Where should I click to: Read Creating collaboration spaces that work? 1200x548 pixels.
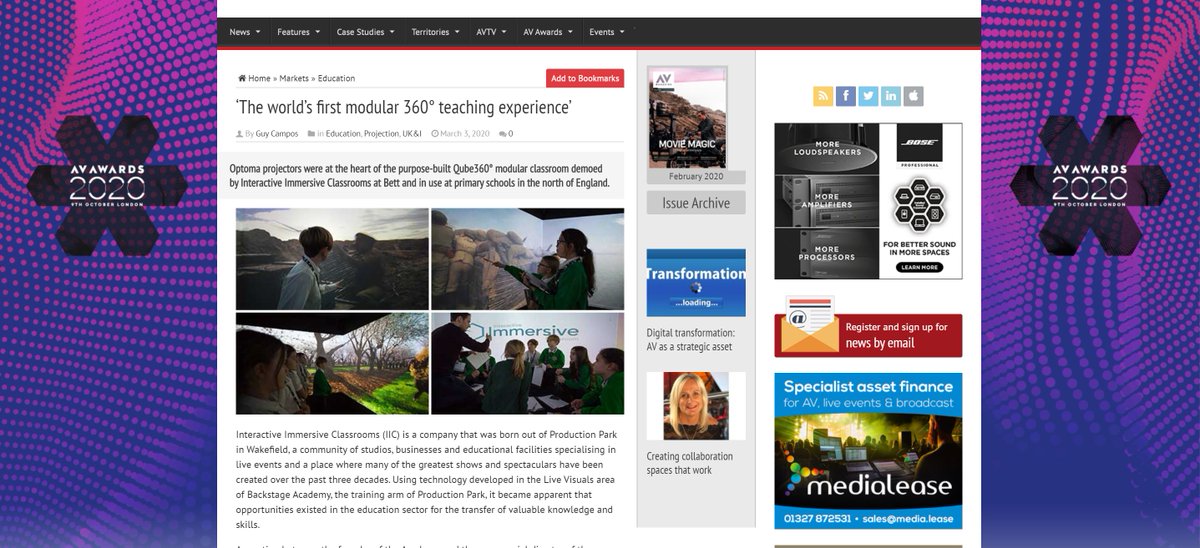[690, 463]
